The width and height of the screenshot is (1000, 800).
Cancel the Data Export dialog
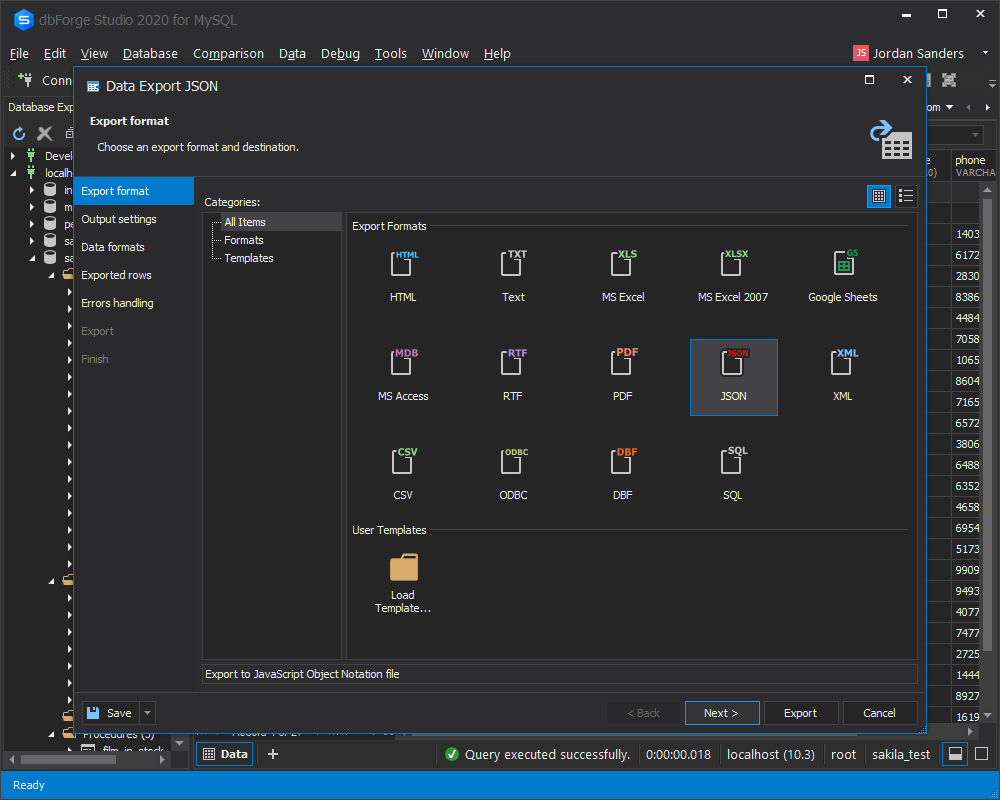point(879,713)
